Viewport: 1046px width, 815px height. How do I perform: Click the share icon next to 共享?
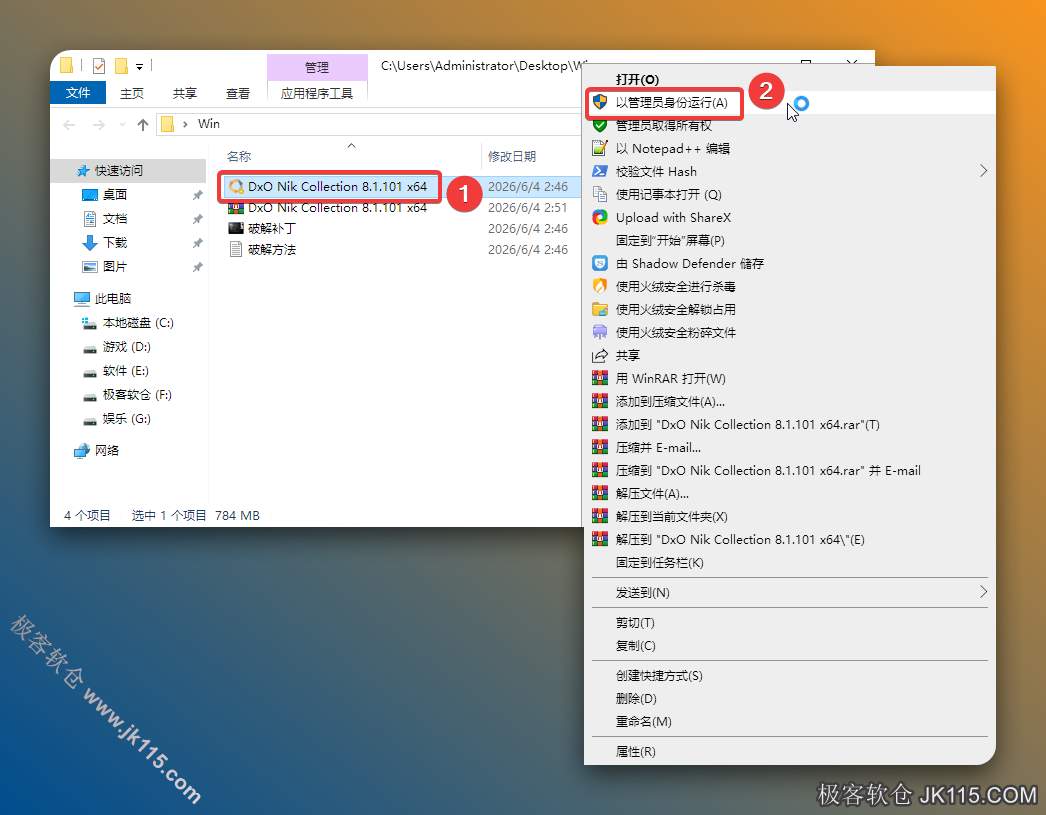[600, 355]
